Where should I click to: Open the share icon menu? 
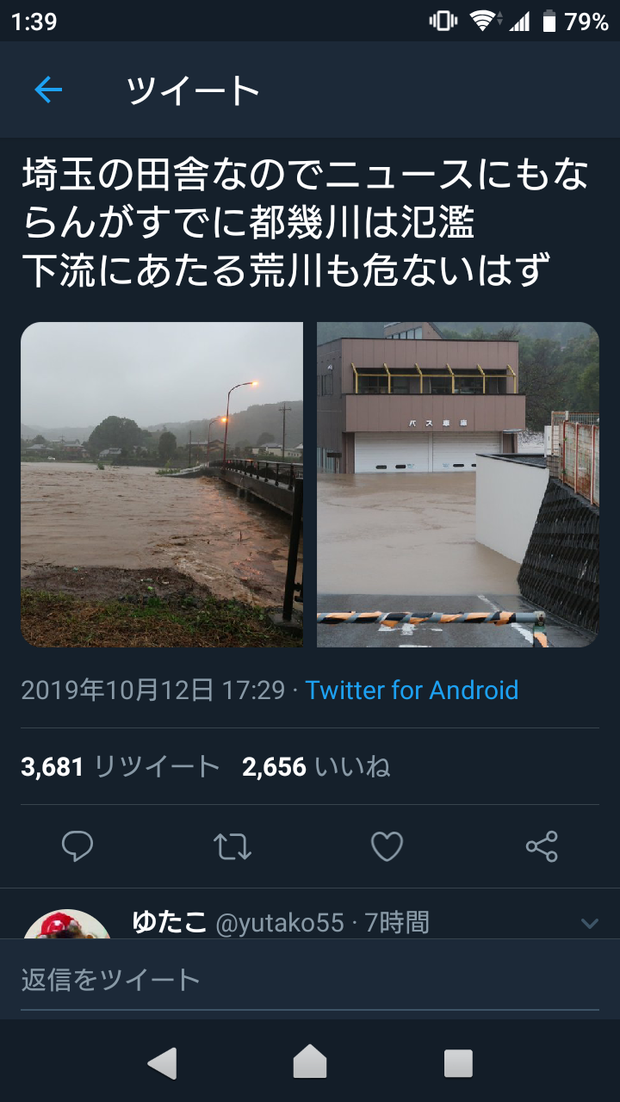pos(542,846)
